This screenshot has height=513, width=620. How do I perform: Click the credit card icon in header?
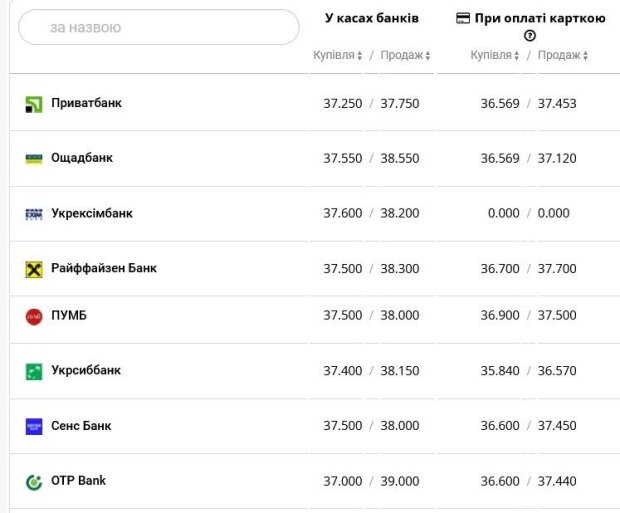[463, 18]
